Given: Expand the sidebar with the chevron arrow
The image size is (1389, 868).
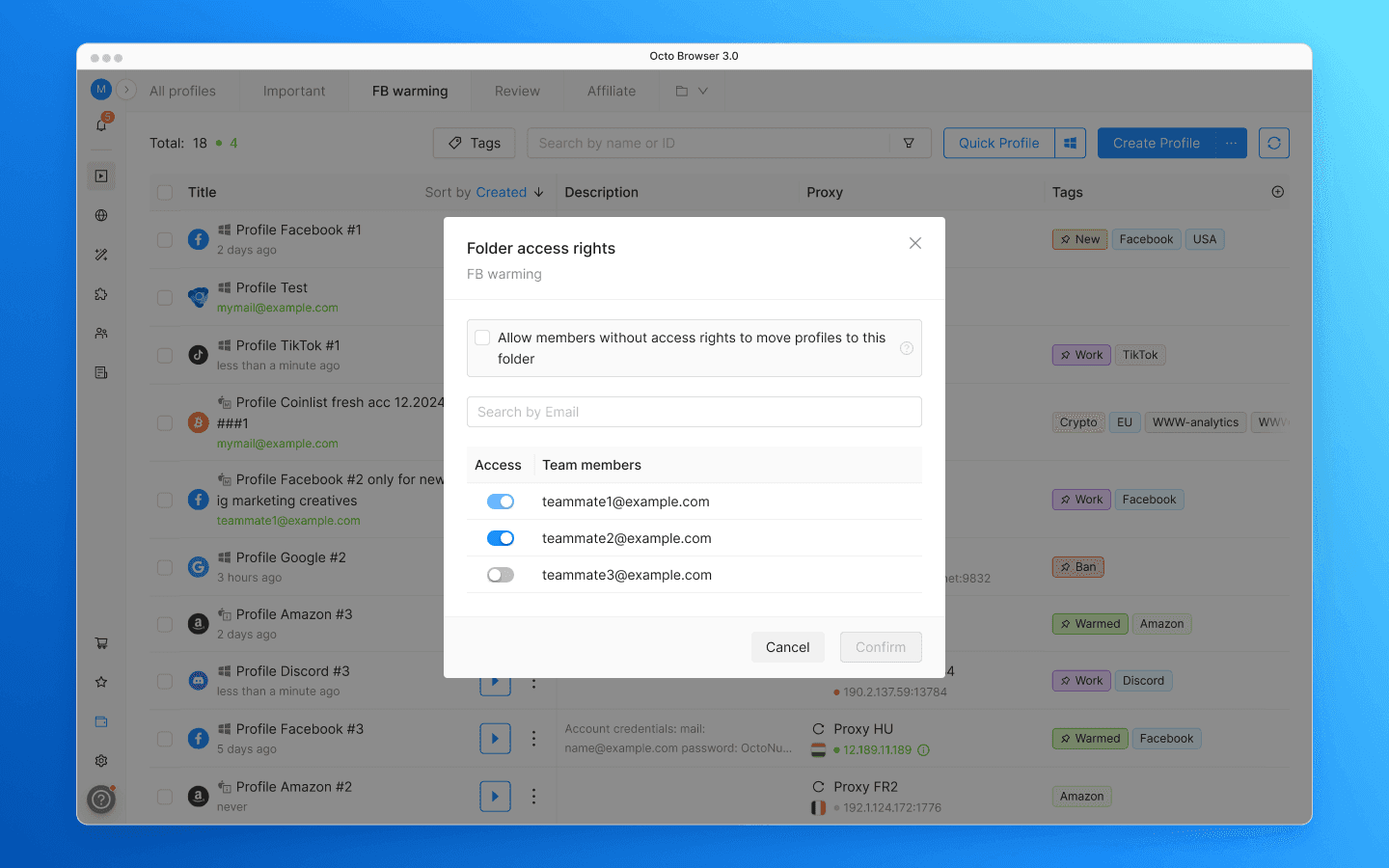Looking at the screenshot, I should 126,90.
